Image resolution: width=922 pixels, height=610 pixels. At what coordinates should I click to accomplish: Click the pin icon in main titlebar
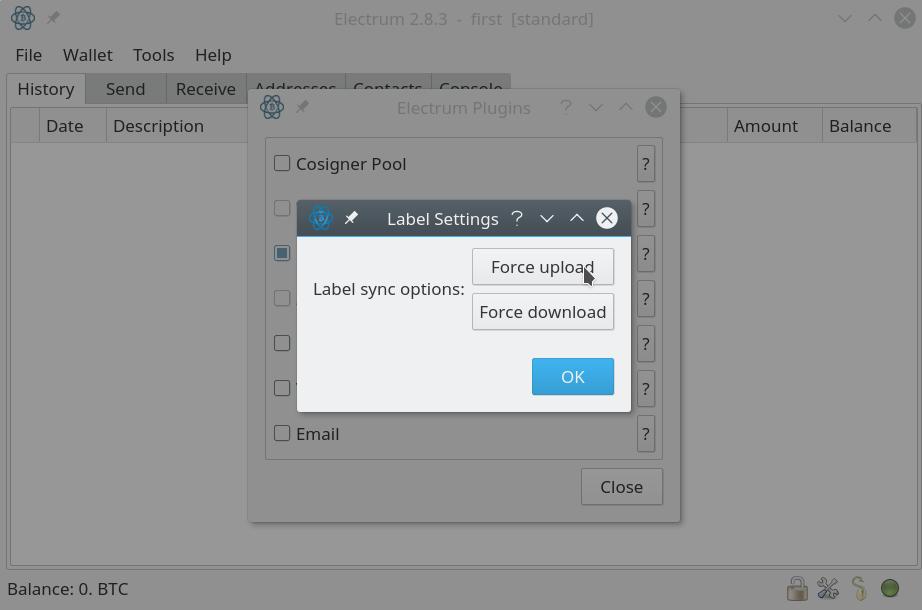click(x=53, y=18)
